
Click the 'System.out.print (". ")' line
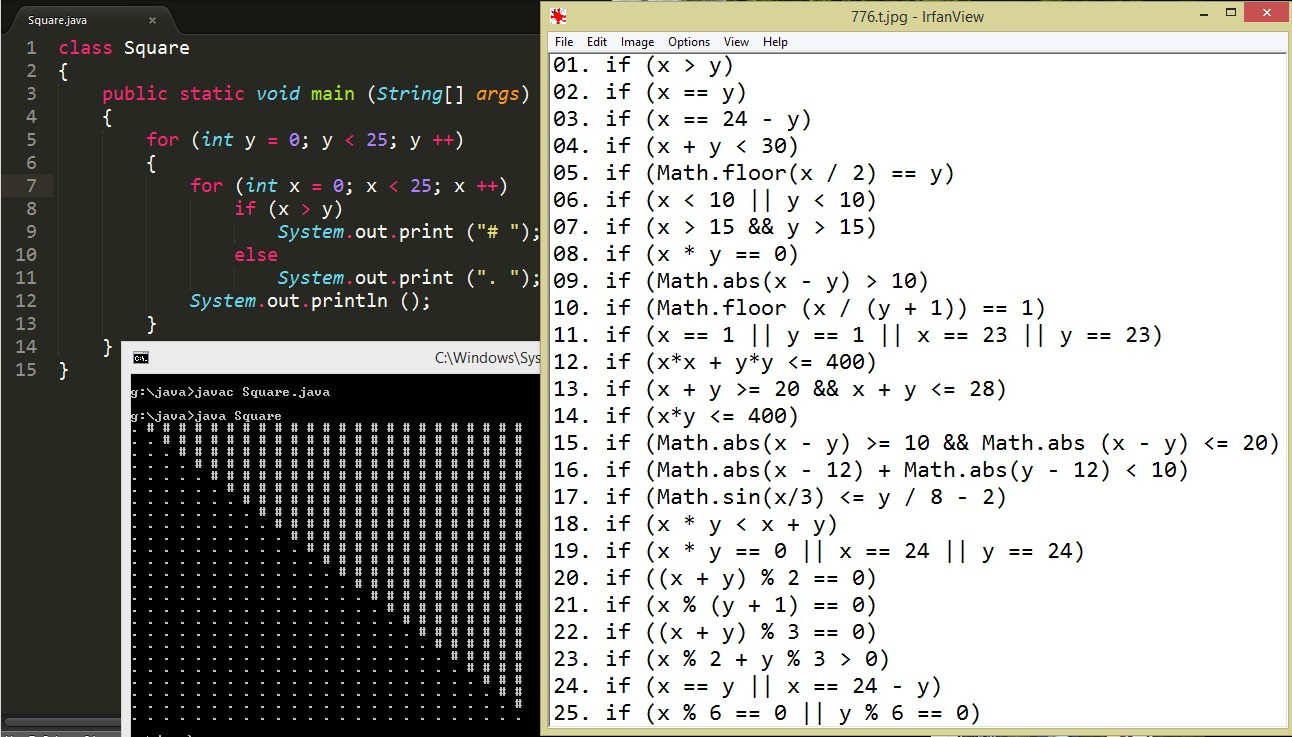[x=409, y=278]
